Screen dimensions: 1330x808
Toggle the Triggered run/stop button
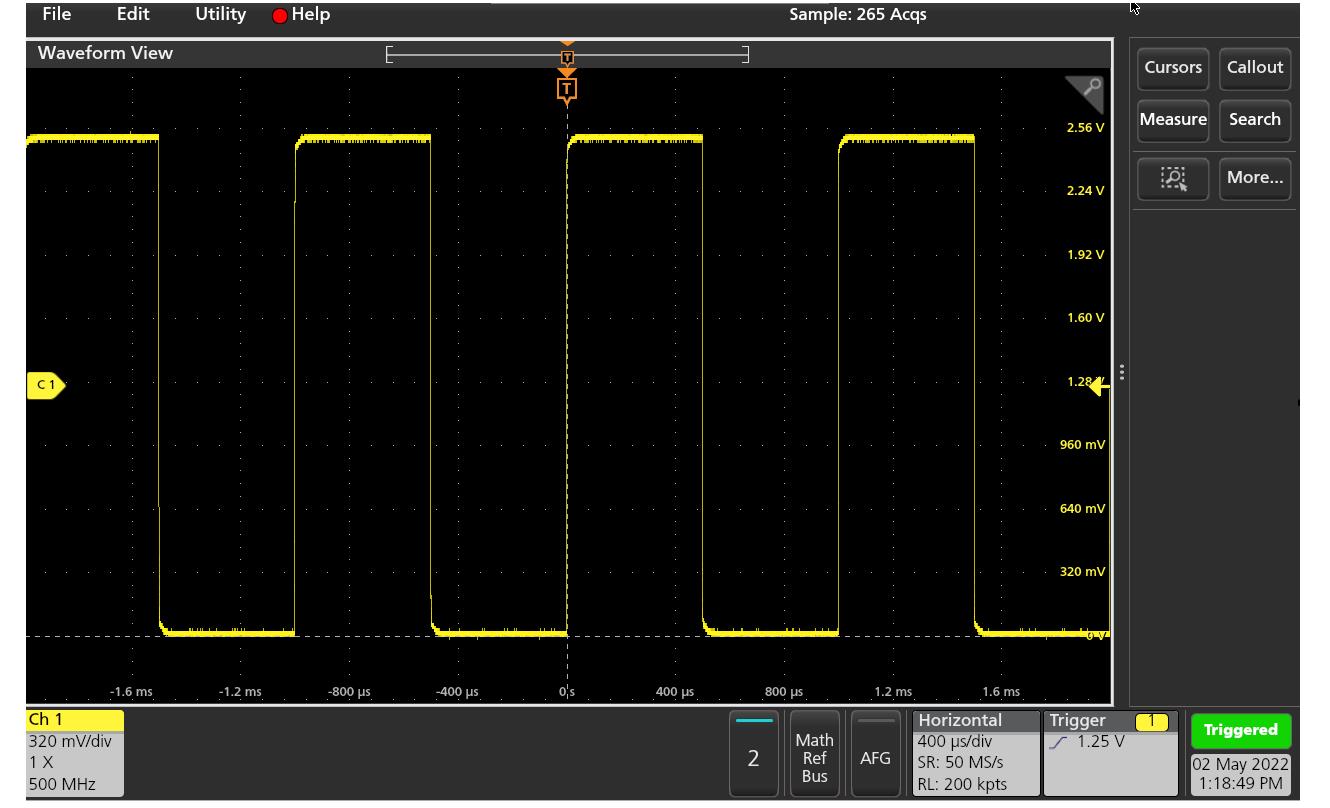[1240, 730]
